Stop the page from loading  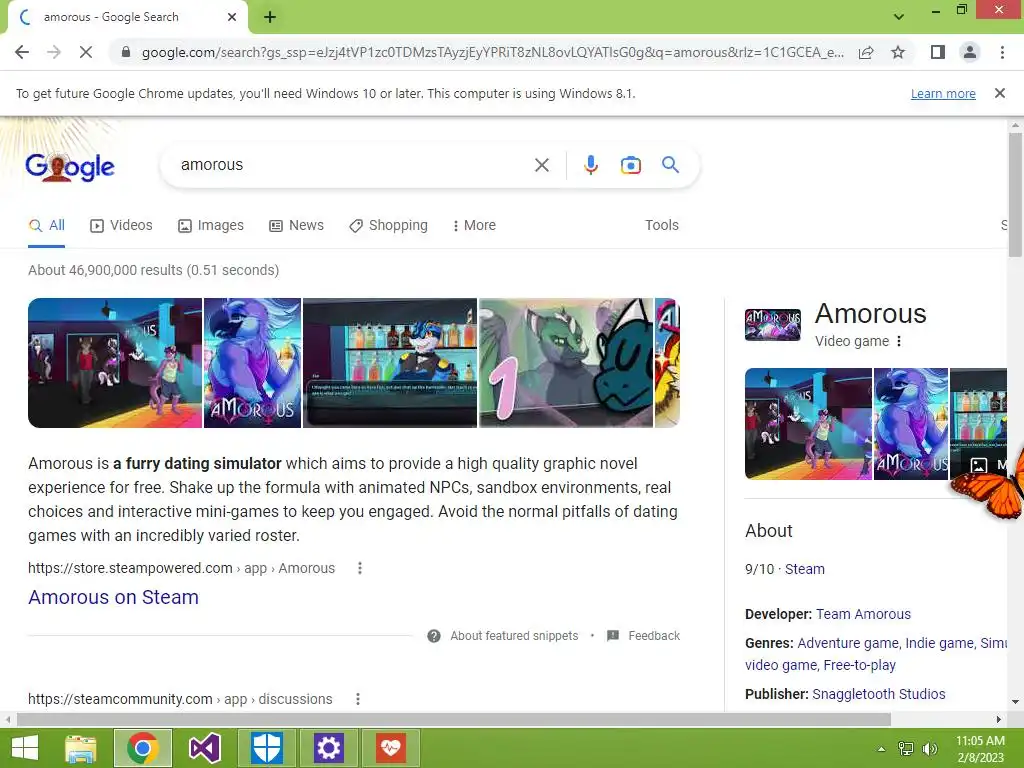[x=86, y=52]
